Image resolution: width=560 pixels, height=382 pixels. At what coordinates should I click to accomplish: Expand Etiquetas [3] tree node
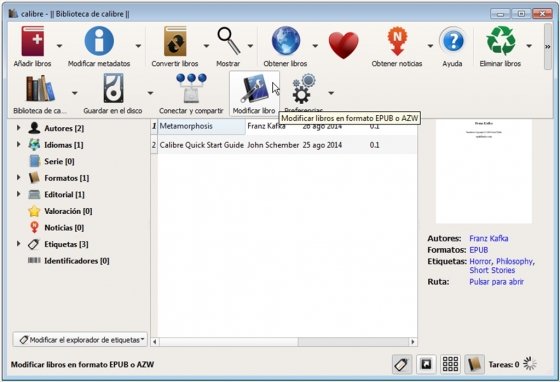(19, 243)
